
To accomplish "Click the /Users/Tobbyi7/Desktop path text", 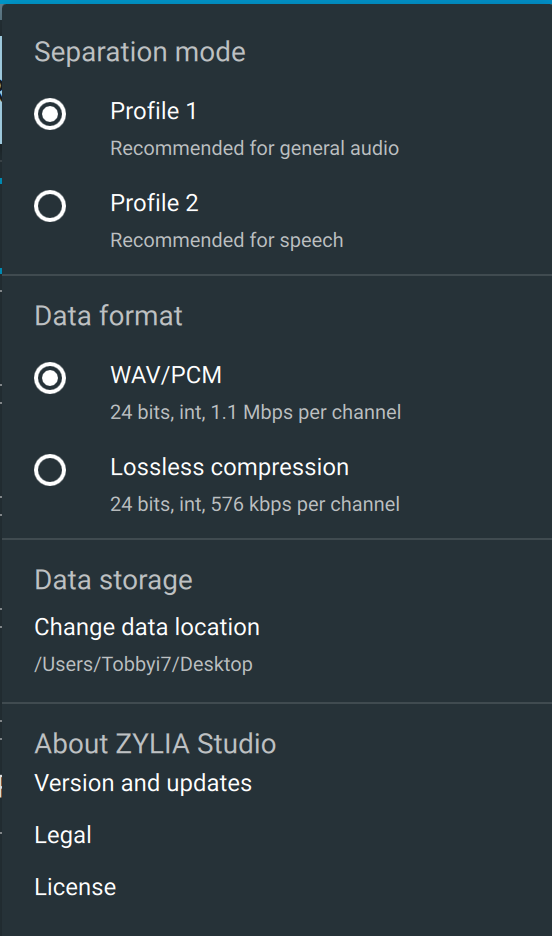I will click(143, 664).
